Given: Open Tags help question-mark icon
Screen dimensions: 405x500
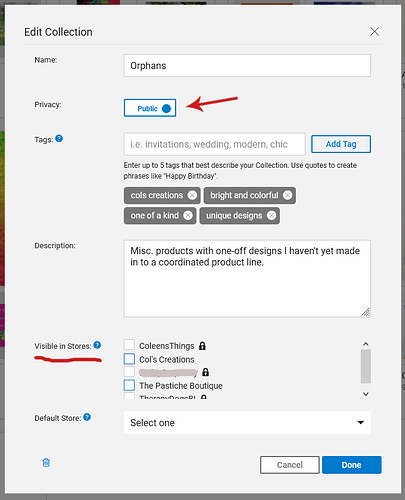Looking at the screenshot, I should coord(59,138).
